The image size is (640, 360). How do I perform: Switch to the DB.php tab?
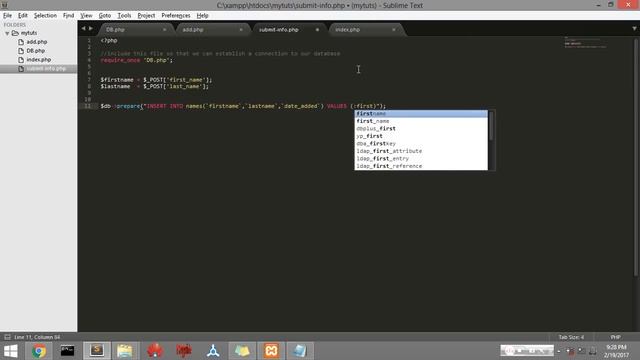(x=116, y=30)
